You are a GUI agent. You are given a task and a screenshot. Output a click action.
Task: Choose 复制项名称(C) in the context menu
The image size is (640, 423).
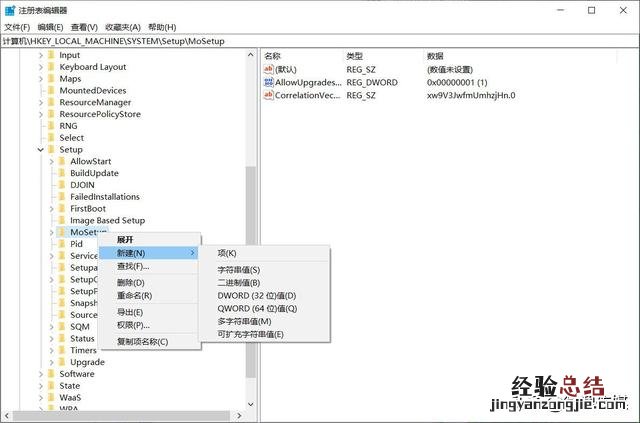(x=149, y=342)
